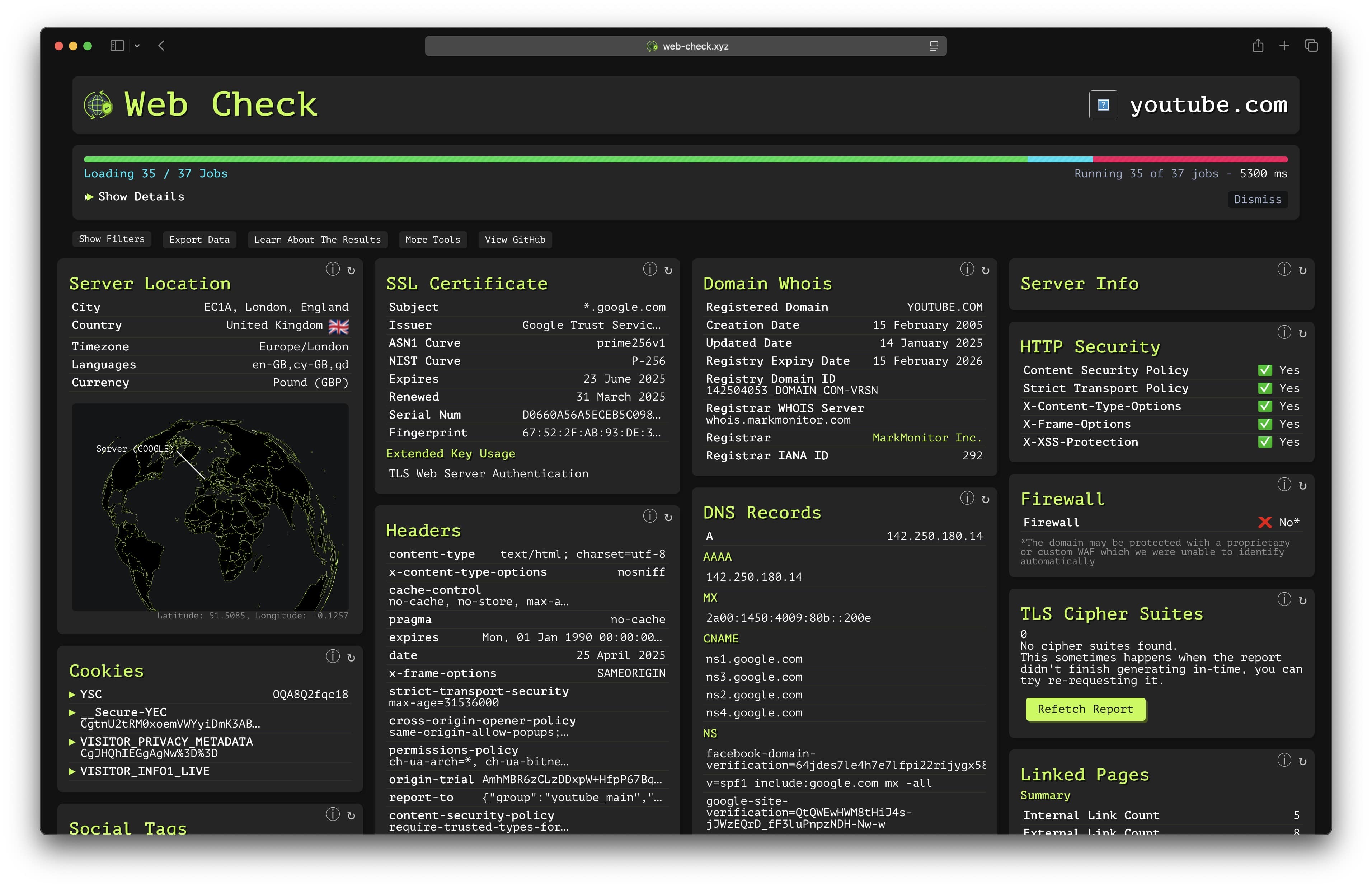This screenshot has height=888, width=1372.
Task: Expand VISITOR_PRIVACY_METADATA cookie
Action: tap(72, 742)
